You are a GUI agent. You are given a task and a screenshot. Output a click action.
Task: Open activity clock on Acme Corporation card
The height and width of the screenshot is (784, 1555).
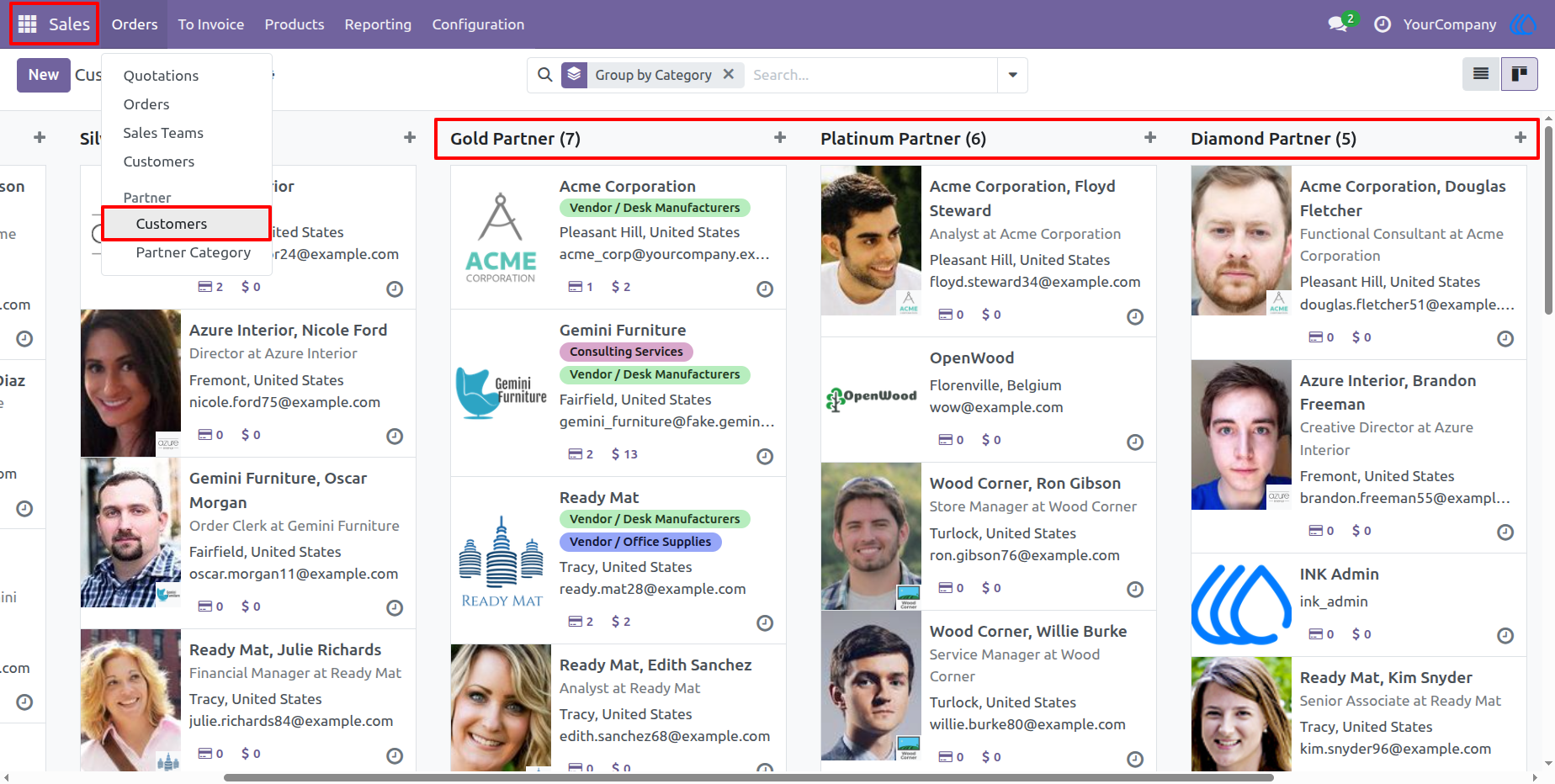(x=764, y=289)
